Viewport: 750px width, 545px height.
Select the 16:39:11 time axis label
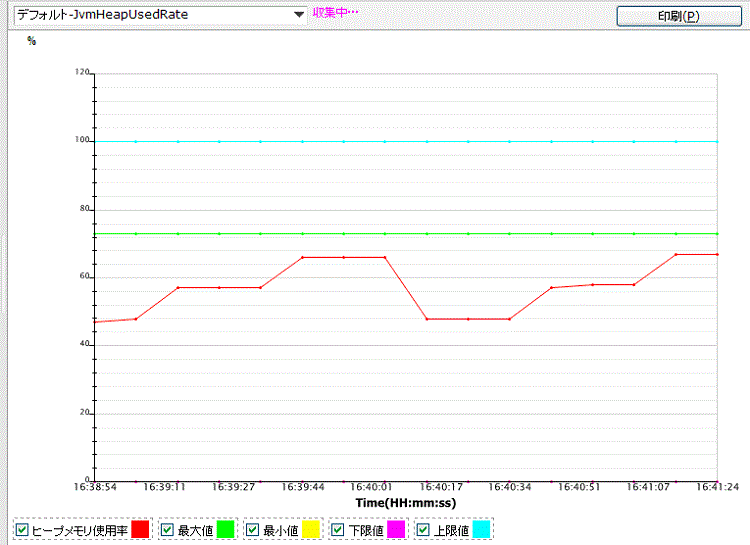[x=165, y=488]
